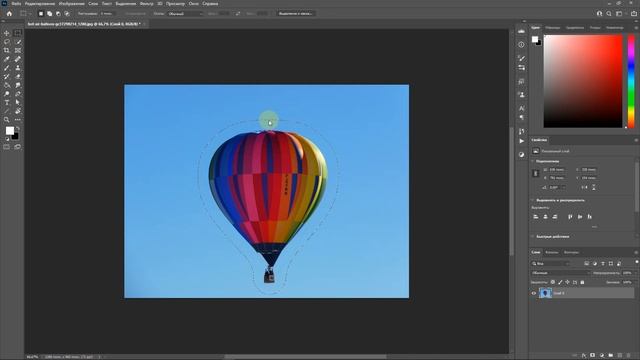
Task: Click the Home icon in options bar
Action: 9,13
